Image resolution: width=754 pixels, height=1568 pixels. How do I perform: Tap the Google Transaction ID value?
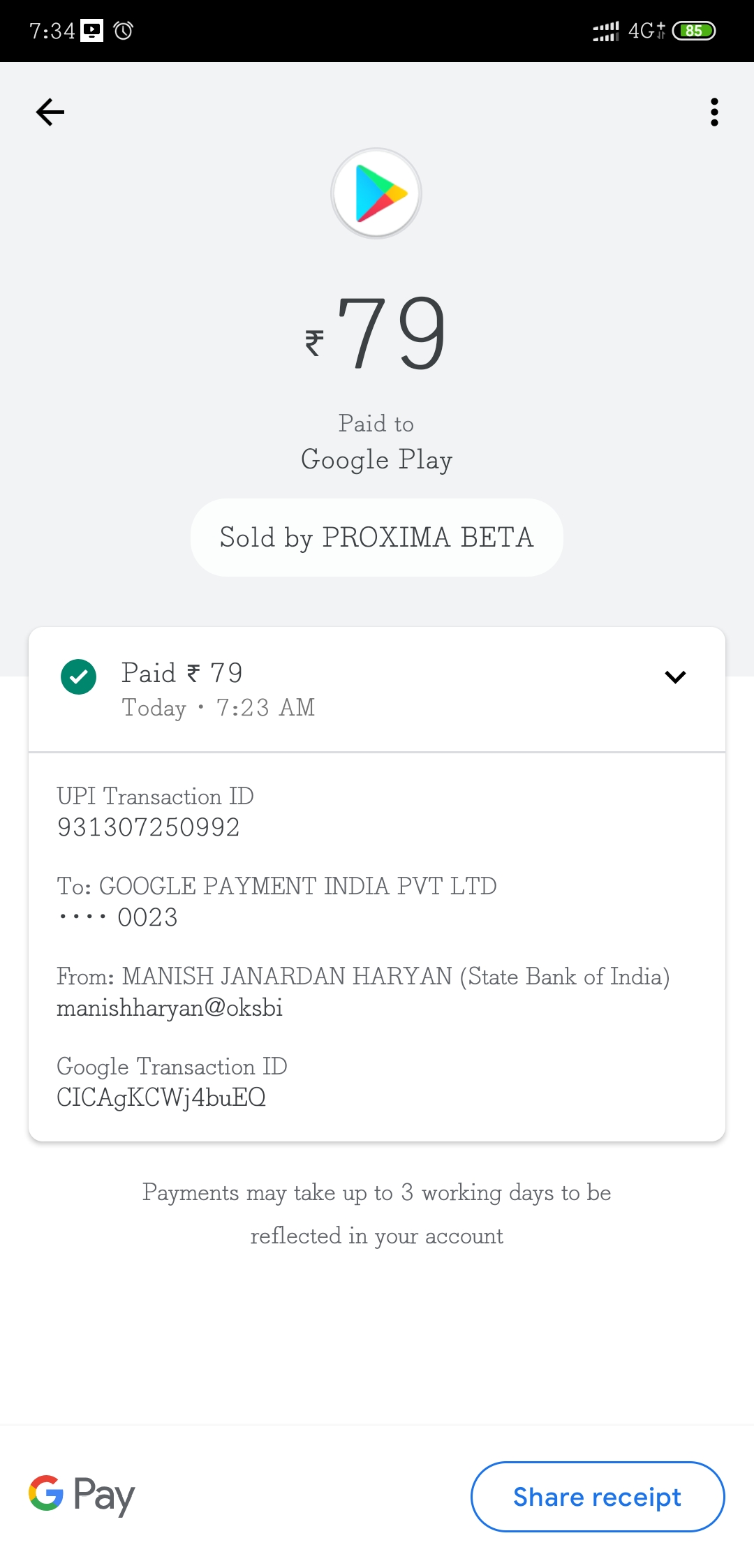161,1097
